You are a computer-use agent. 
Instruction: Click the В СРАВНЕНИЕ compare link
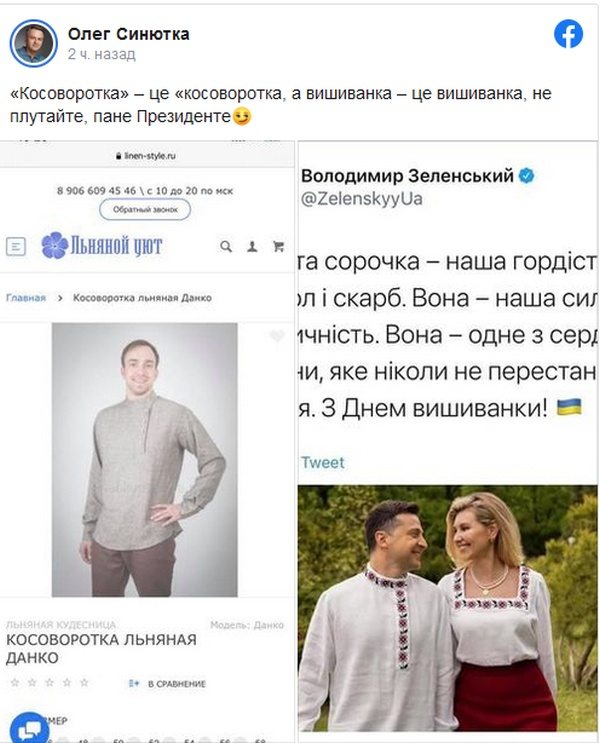(x=177, y=684)
